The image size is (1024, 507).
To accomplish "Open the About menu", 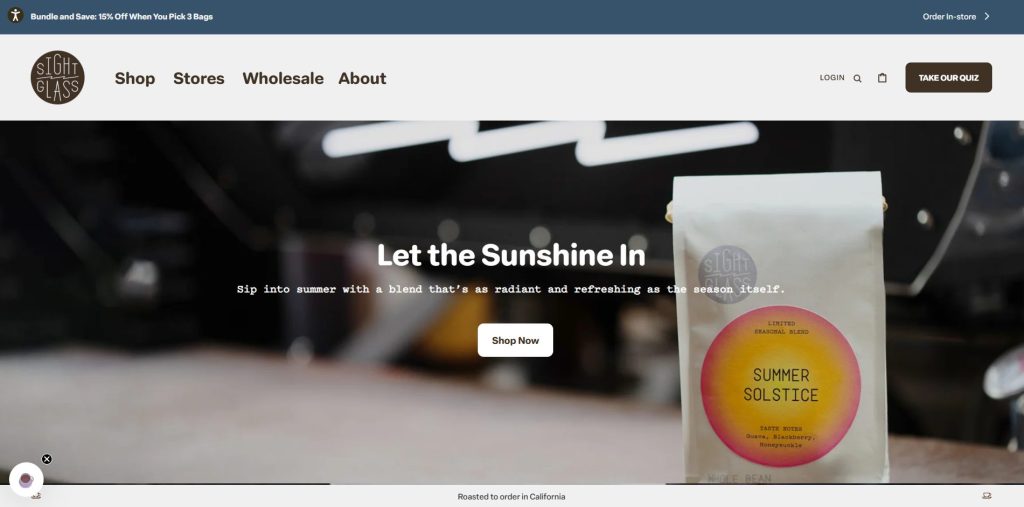I will pos(362,78).
